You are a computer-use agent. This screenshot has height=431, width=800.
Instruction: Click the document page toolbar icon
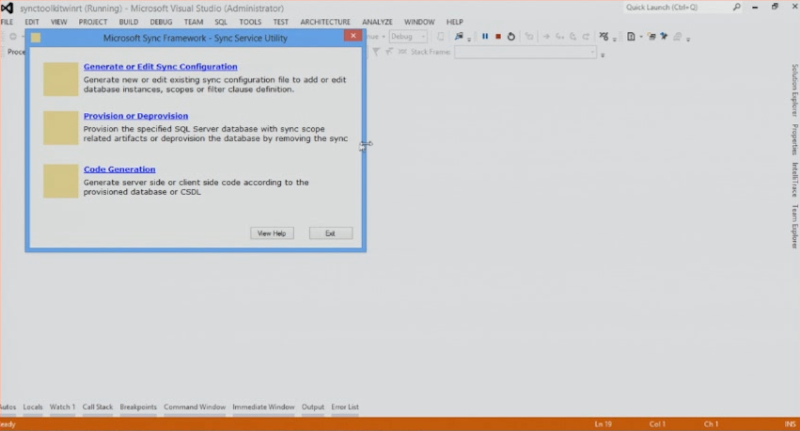point(631,36)
